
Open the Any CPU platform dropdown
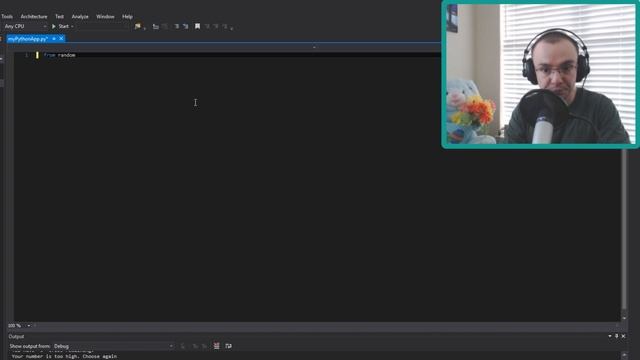pyautogui.click(x=25, y=26)
